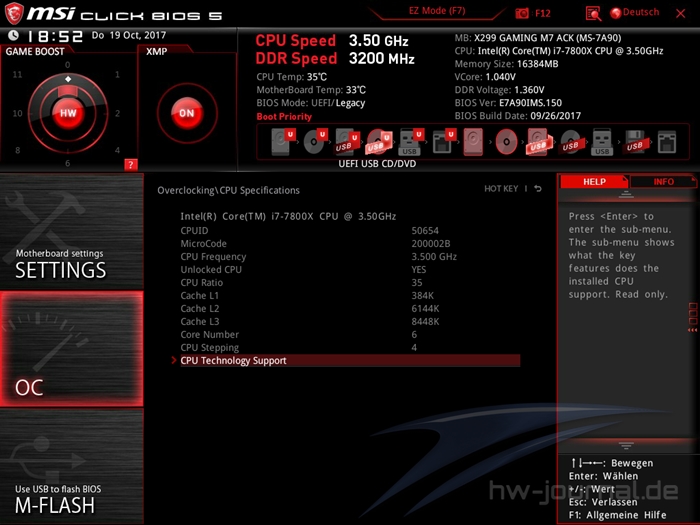This screenshot has height=525, width=700.
Task: Click the CPU Stepping row
Action: coord(350,347)
